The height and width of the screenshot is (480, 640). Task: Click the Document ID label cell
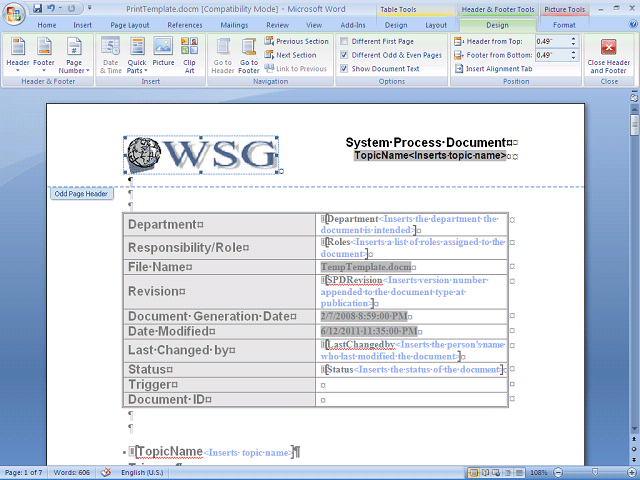[220, 399]
